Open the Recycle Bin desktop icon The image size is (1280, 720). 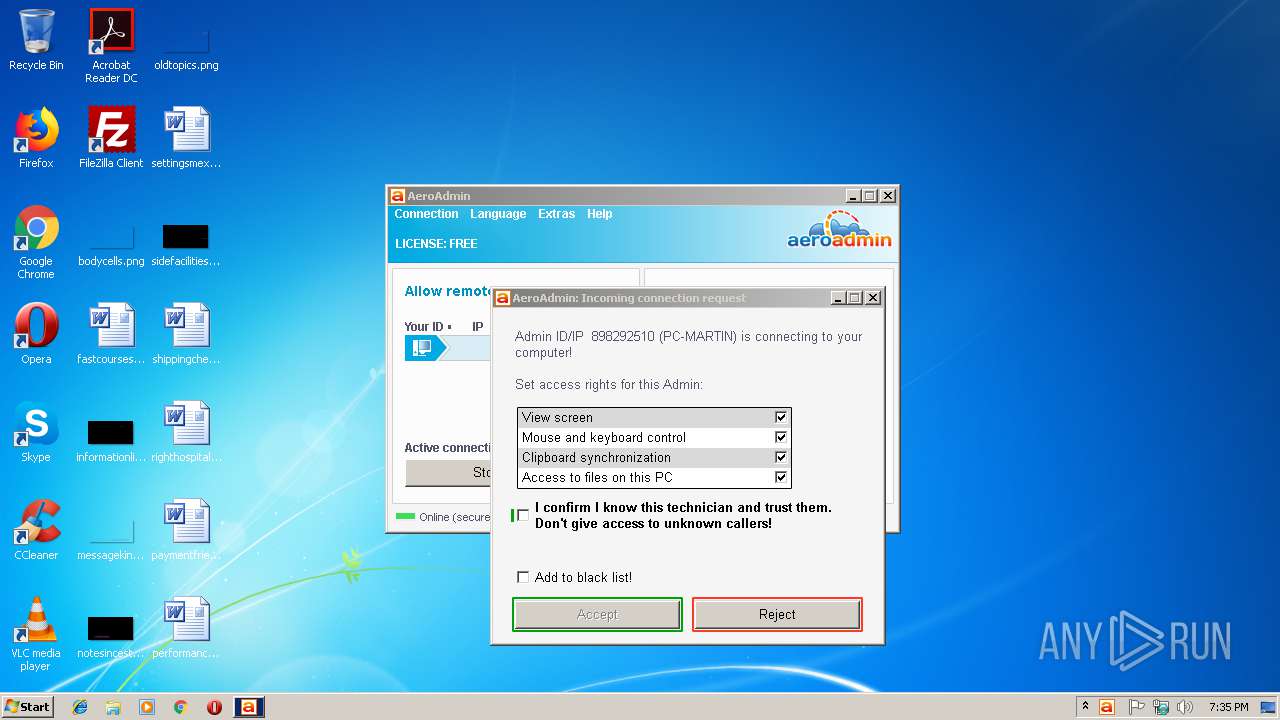coord(36,40)
